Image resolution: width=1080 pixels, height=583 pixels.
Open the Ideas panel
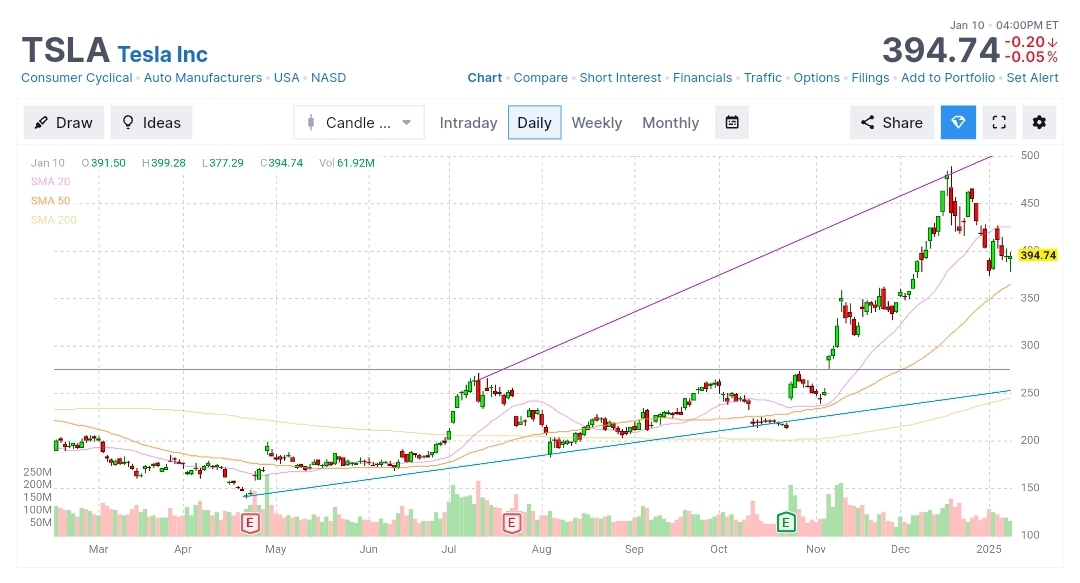[x=151, y=123]
